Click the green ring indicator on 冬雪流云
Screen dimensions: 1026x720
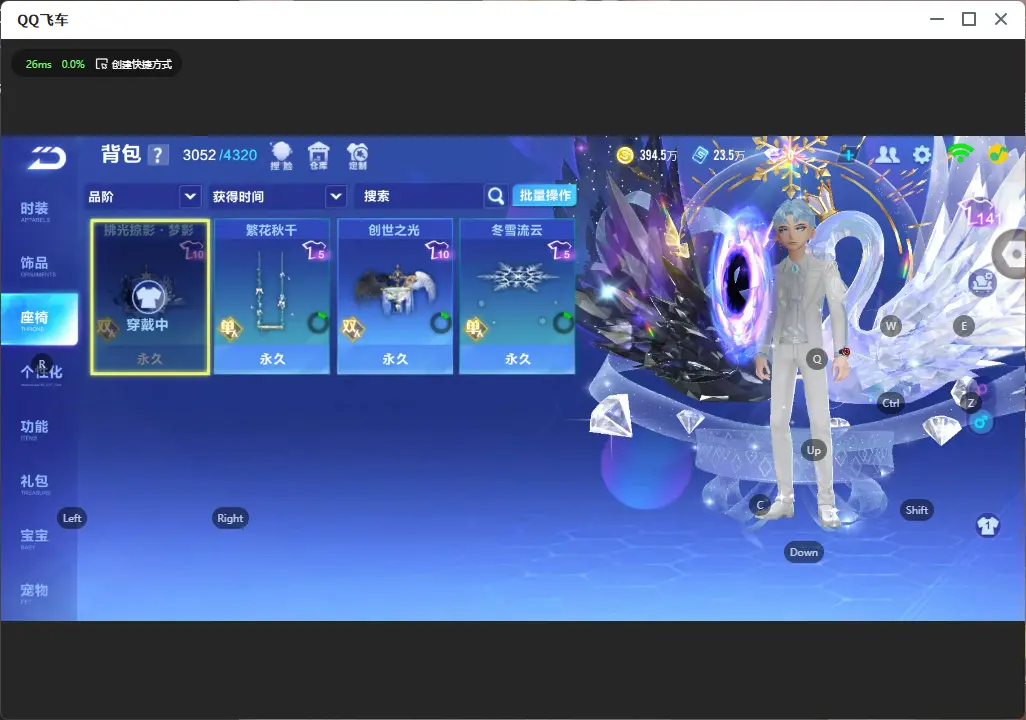tap(563, 322)
